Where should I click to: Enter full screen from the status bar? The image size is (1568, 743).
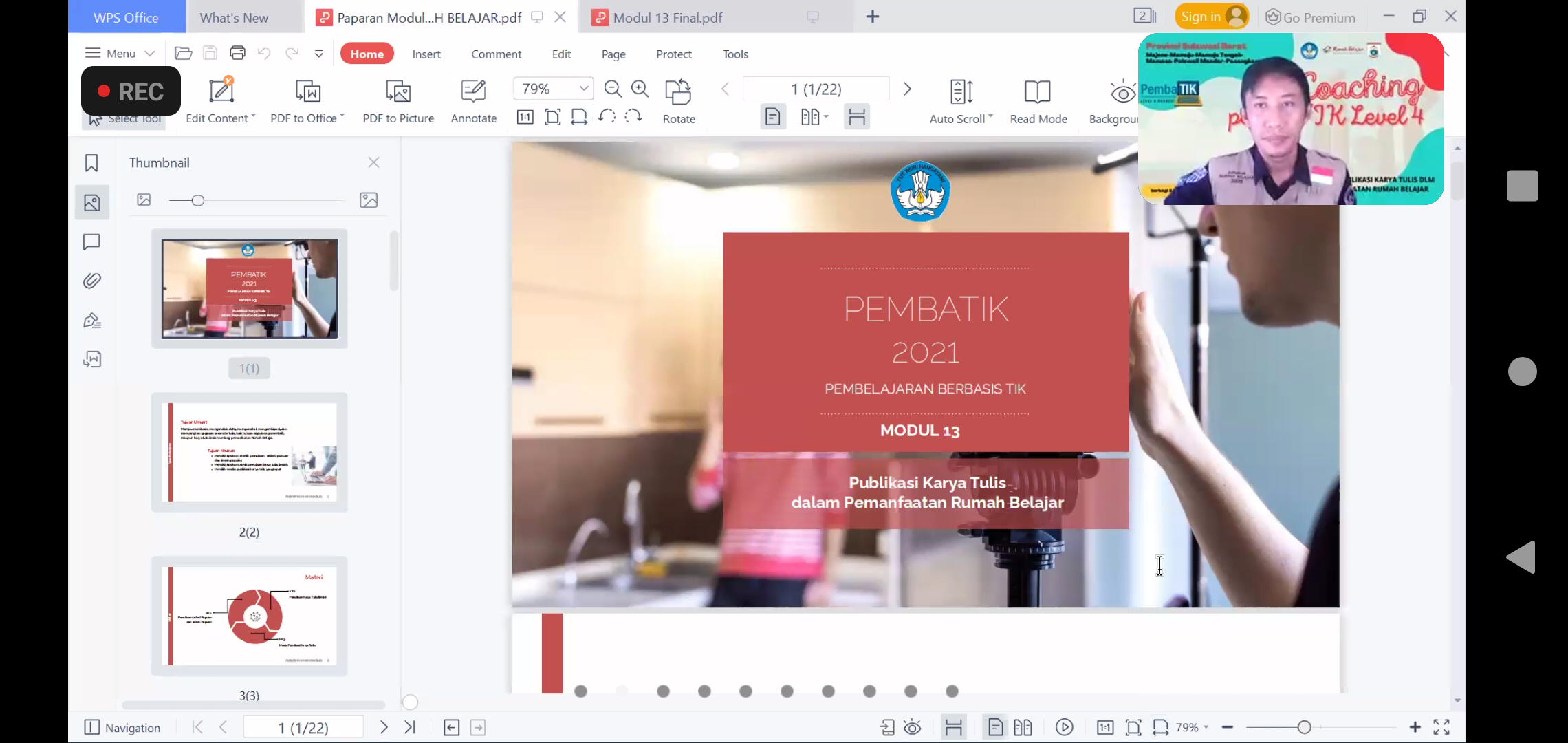click(1441, 727)
